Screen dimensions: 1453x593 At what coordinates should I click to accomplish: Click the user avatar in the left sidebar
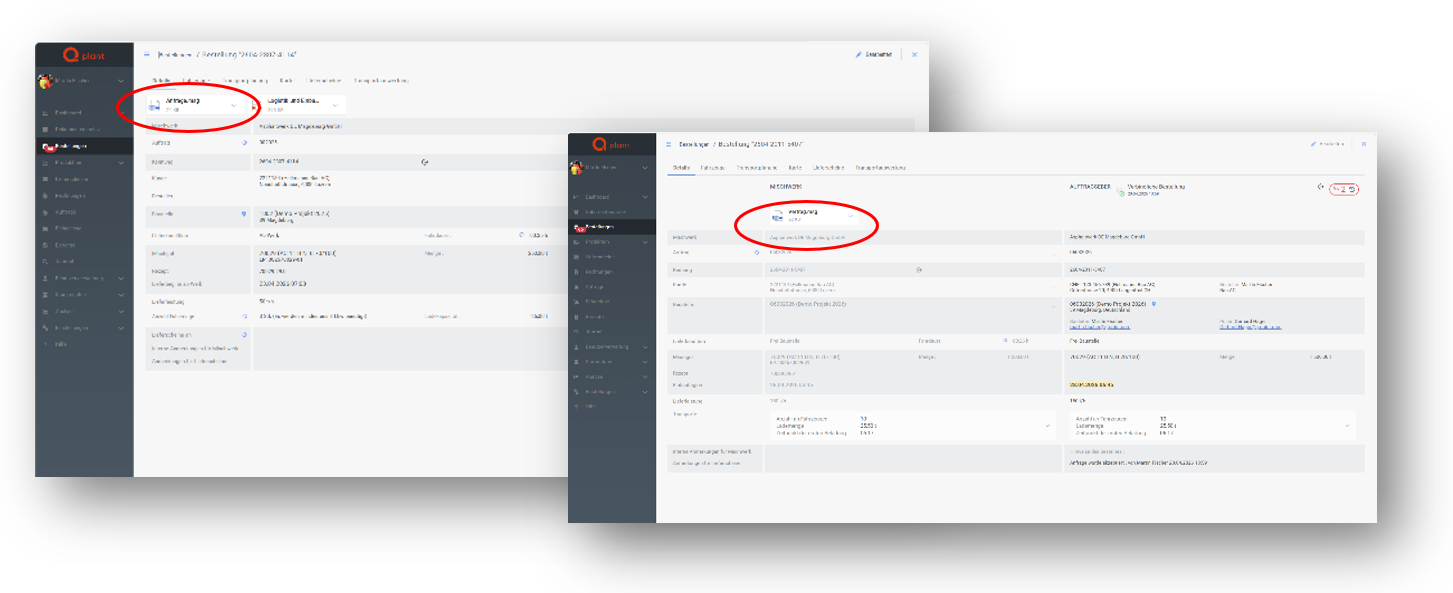pyautogui.click(x=45, y=81)
